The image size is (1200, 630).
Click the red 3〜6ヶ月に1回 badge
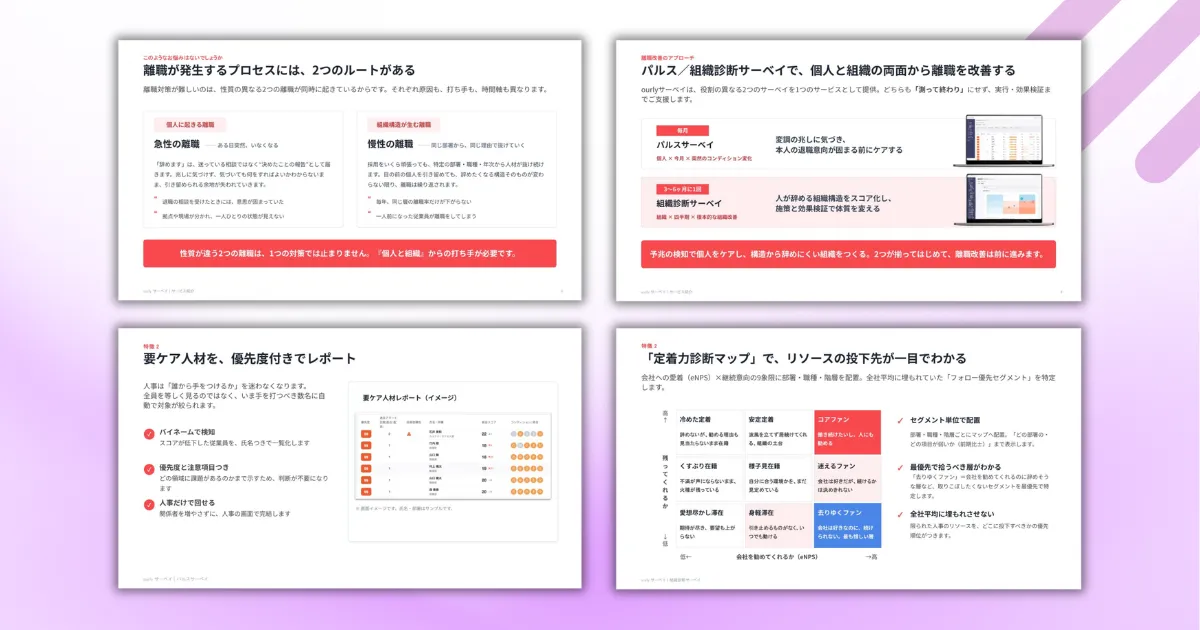click(682, 189)
